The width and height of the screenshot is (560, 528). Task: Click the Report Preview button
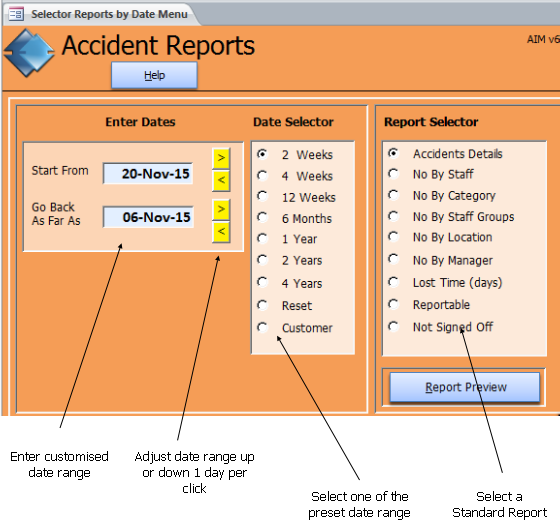click(465, 387)
